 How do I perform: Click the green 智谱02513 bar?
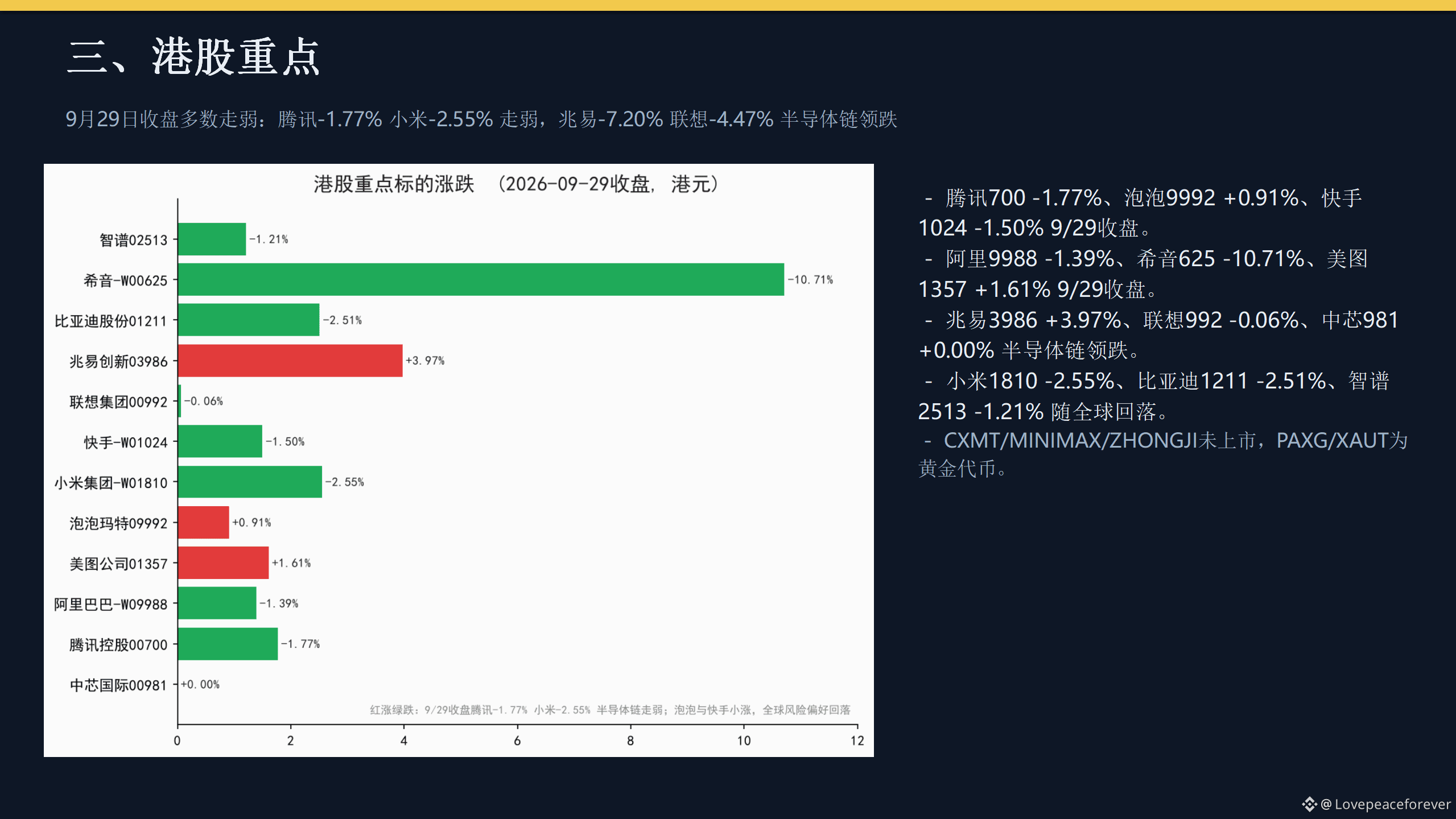[212, 239]
